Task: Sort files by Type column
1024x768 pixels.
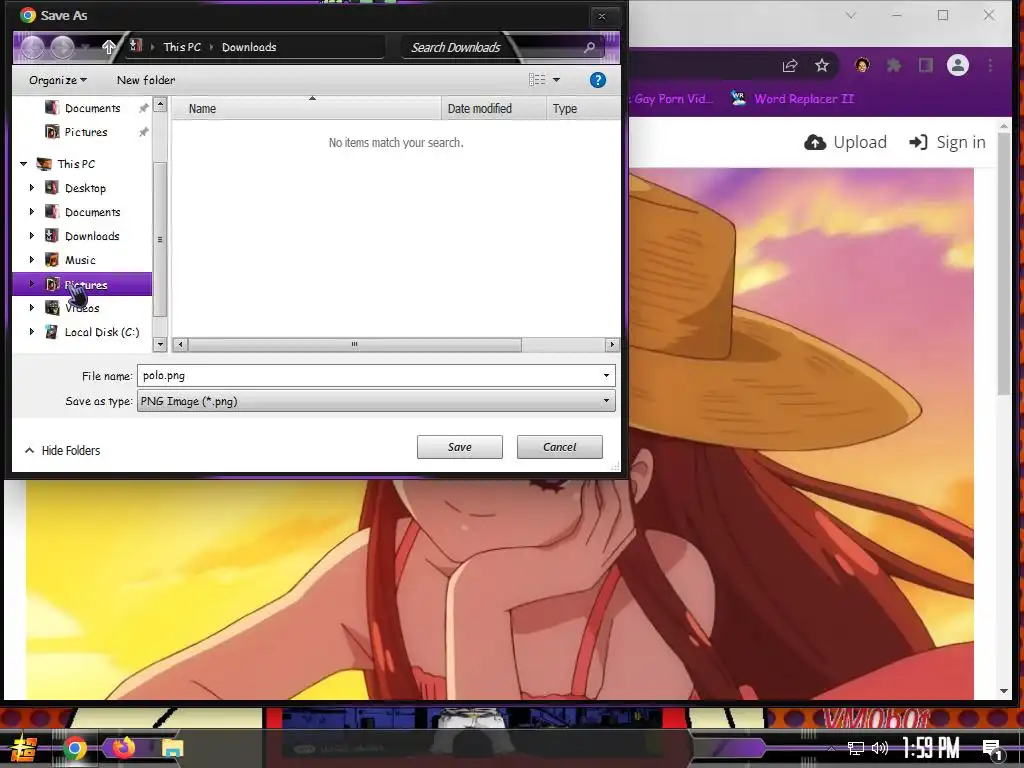Action: coord(583,108)
